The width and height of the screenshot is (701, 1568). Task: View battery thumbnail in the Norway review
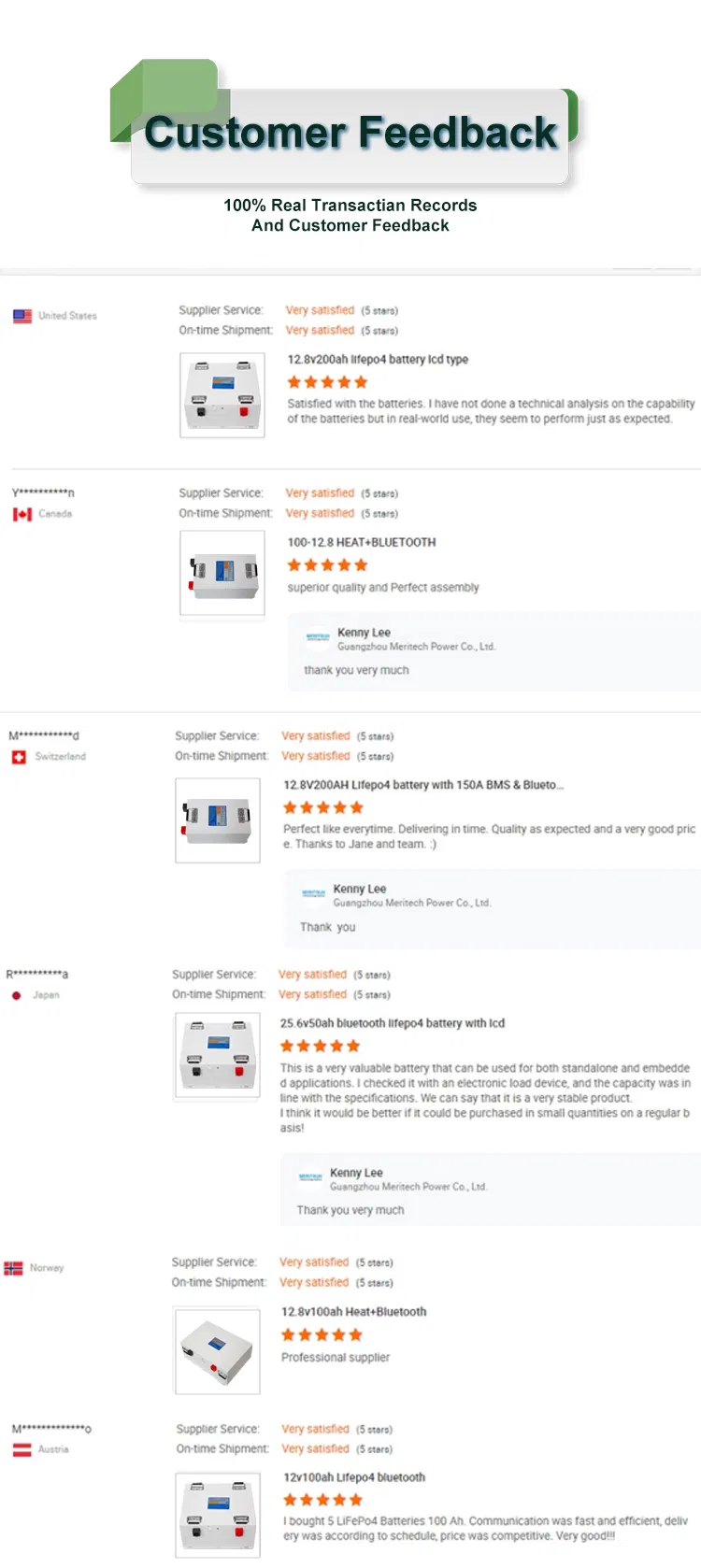218,1351
